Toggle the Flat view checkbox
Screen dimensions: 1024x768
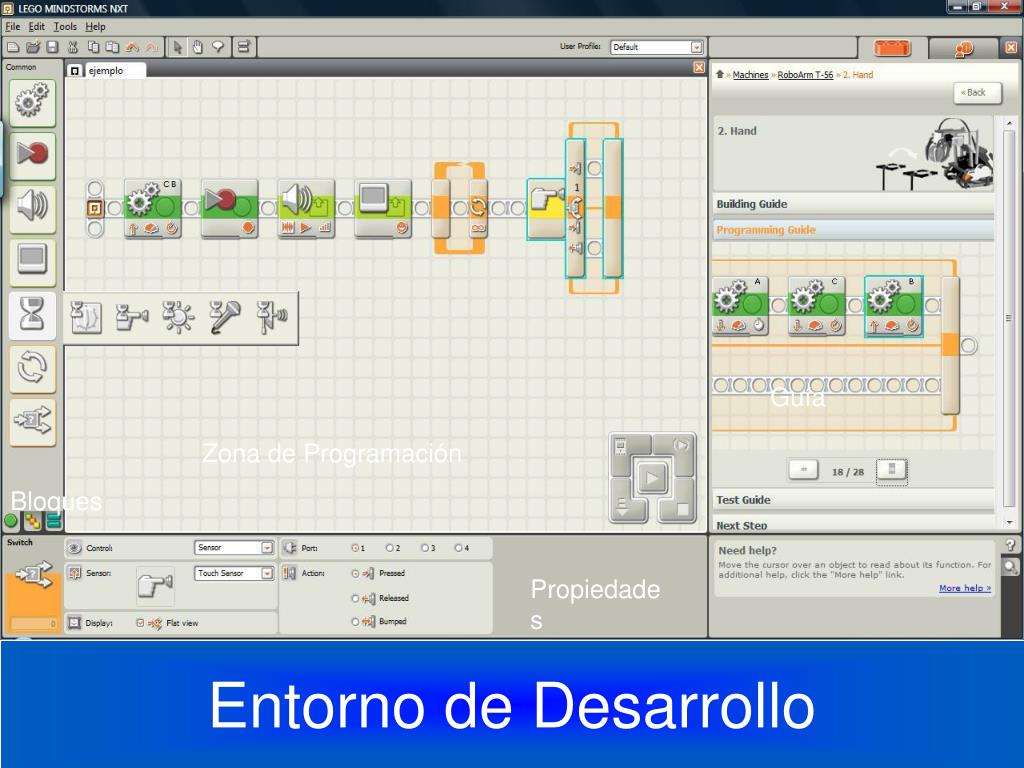[140, 623]
